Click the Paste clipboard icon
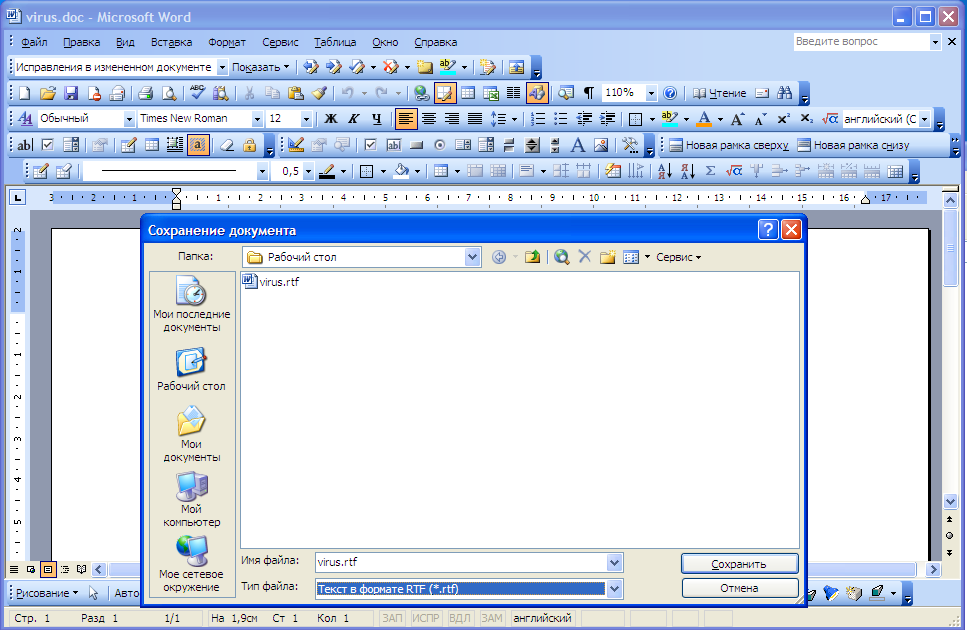The width and height of the screenshot is (967, 630). coord(296,93)
